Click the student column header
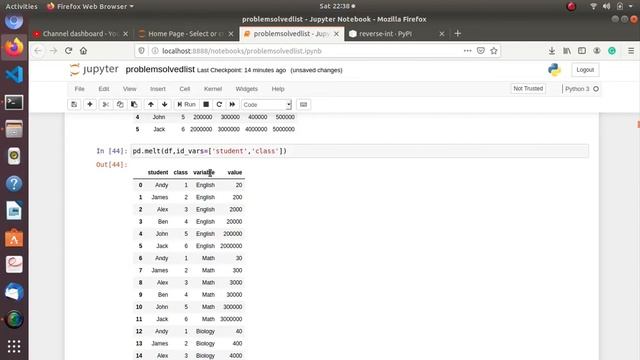Viewport: 640px width, 360px height. pyautogui.click(x=158, y=172)
